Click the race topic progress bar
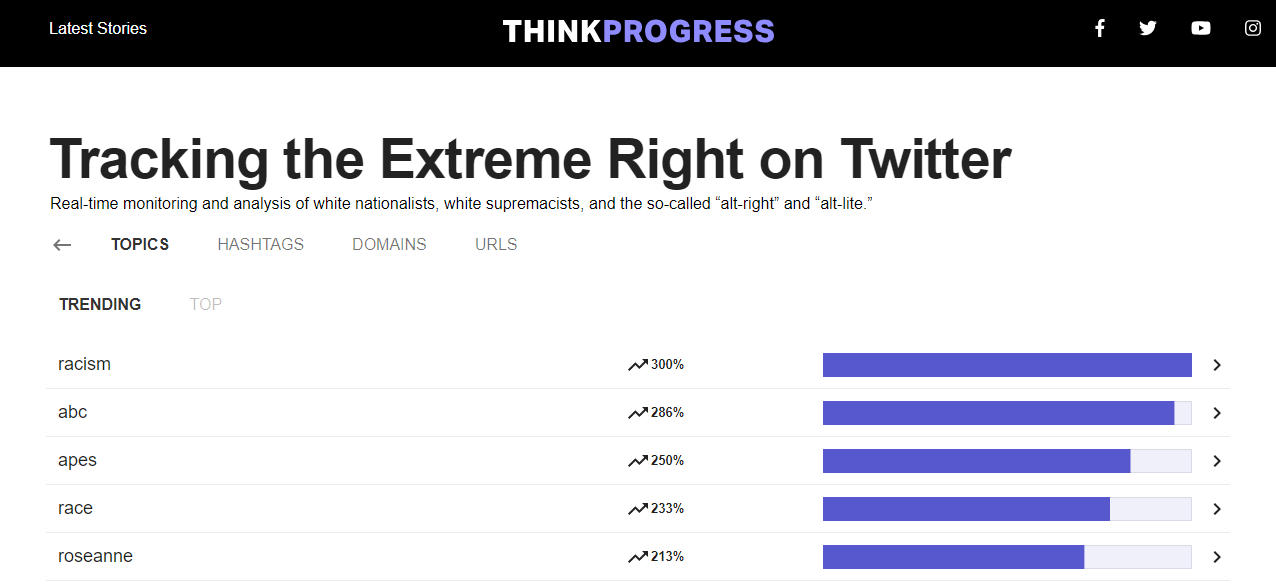 click(x=1007, y=509)
